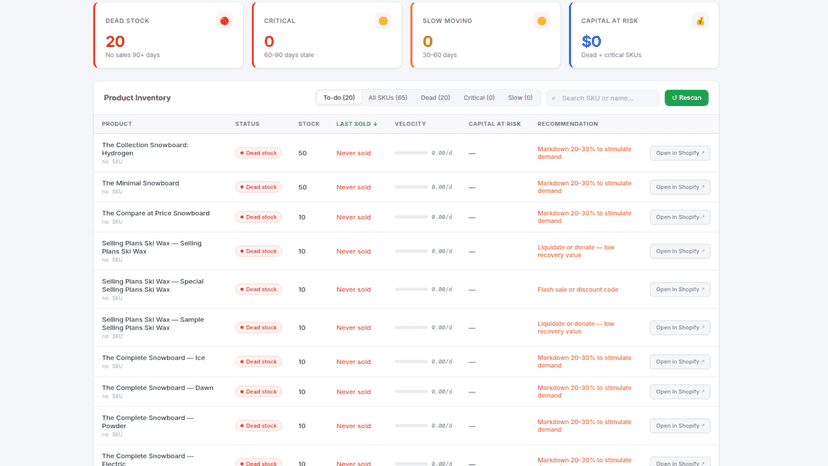Click the Capital at Risk column header

[x=495, y=124]
